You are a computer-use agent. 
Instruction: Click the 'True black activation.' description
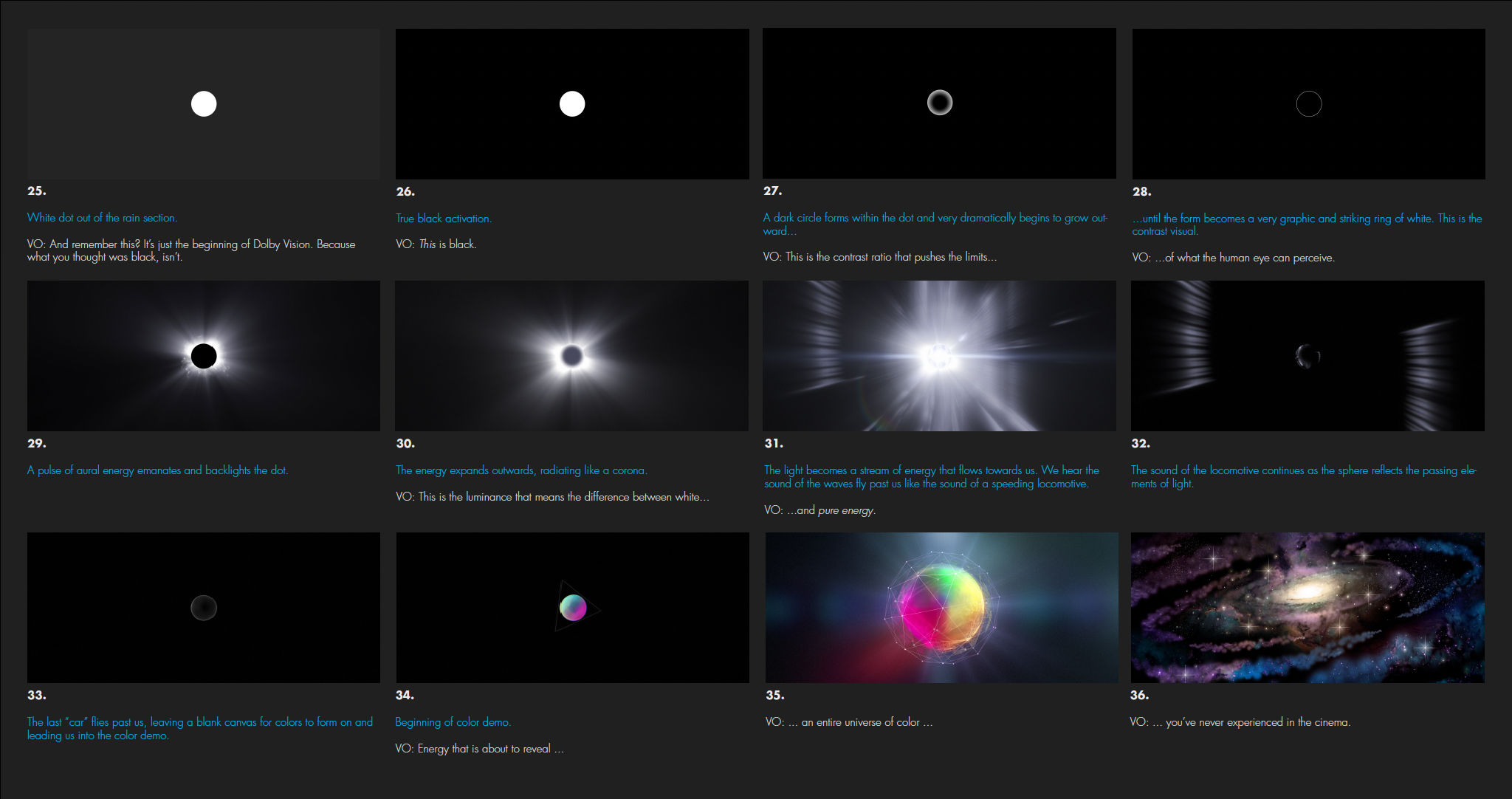444,219
